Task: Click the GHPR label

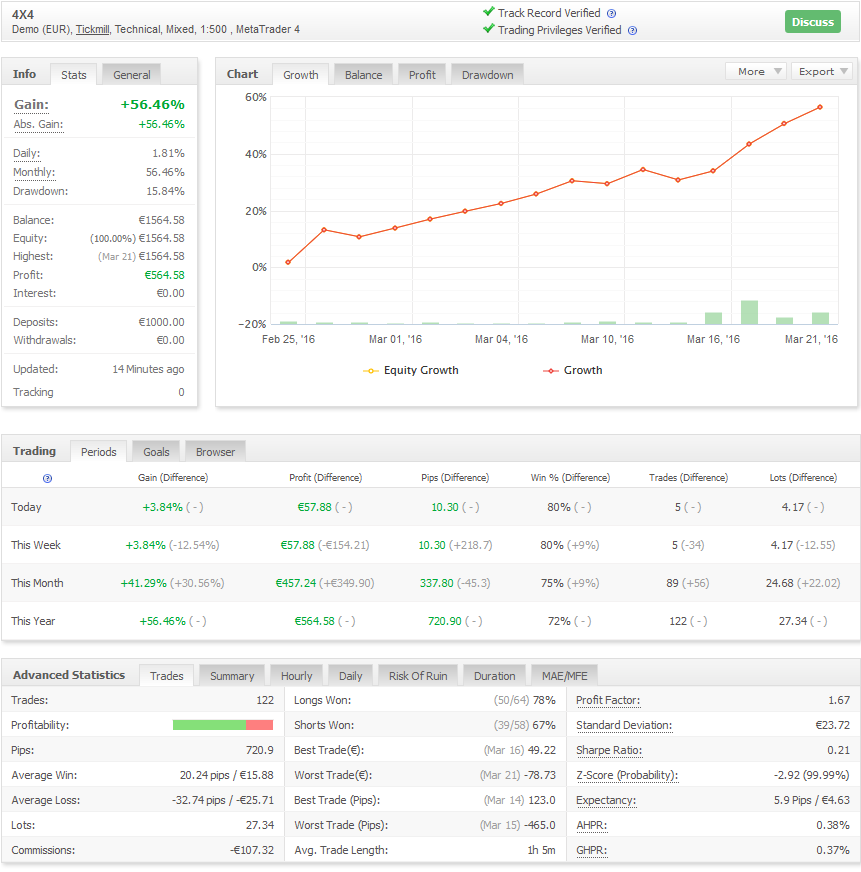Action: [x=592, y=850]
